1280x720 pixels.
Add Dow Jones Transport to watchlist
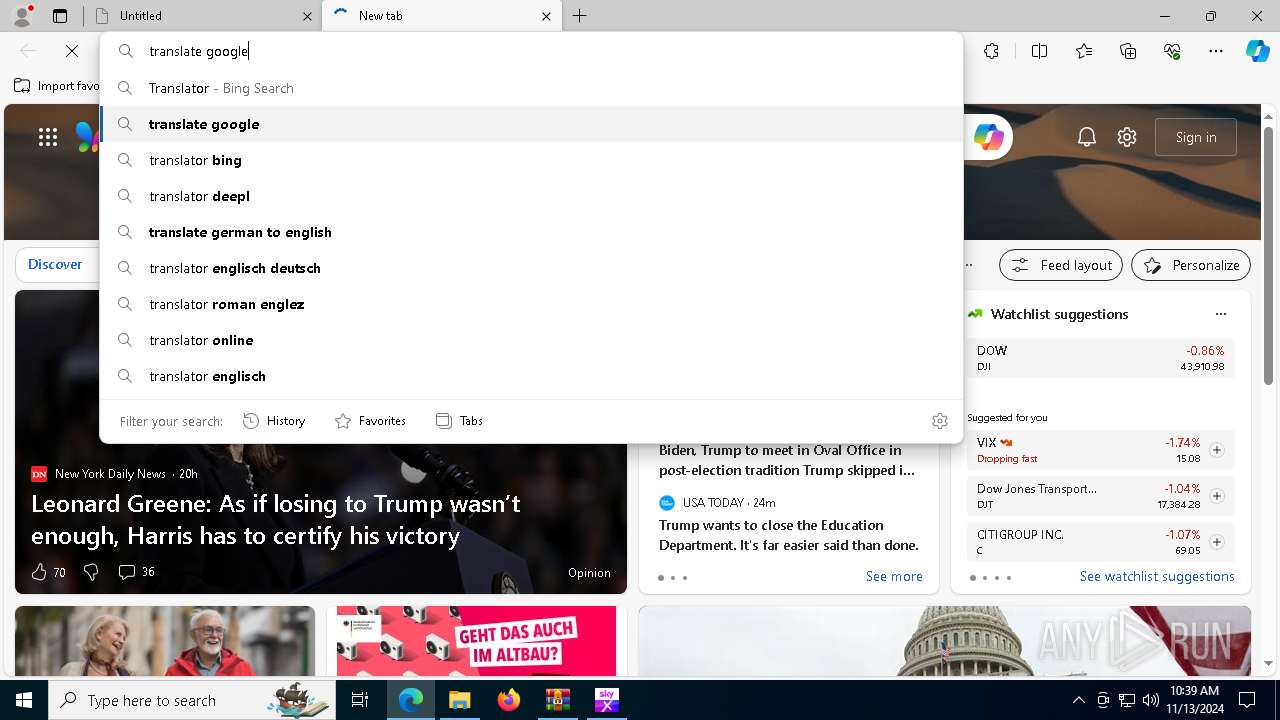(x=1216, y=496)
